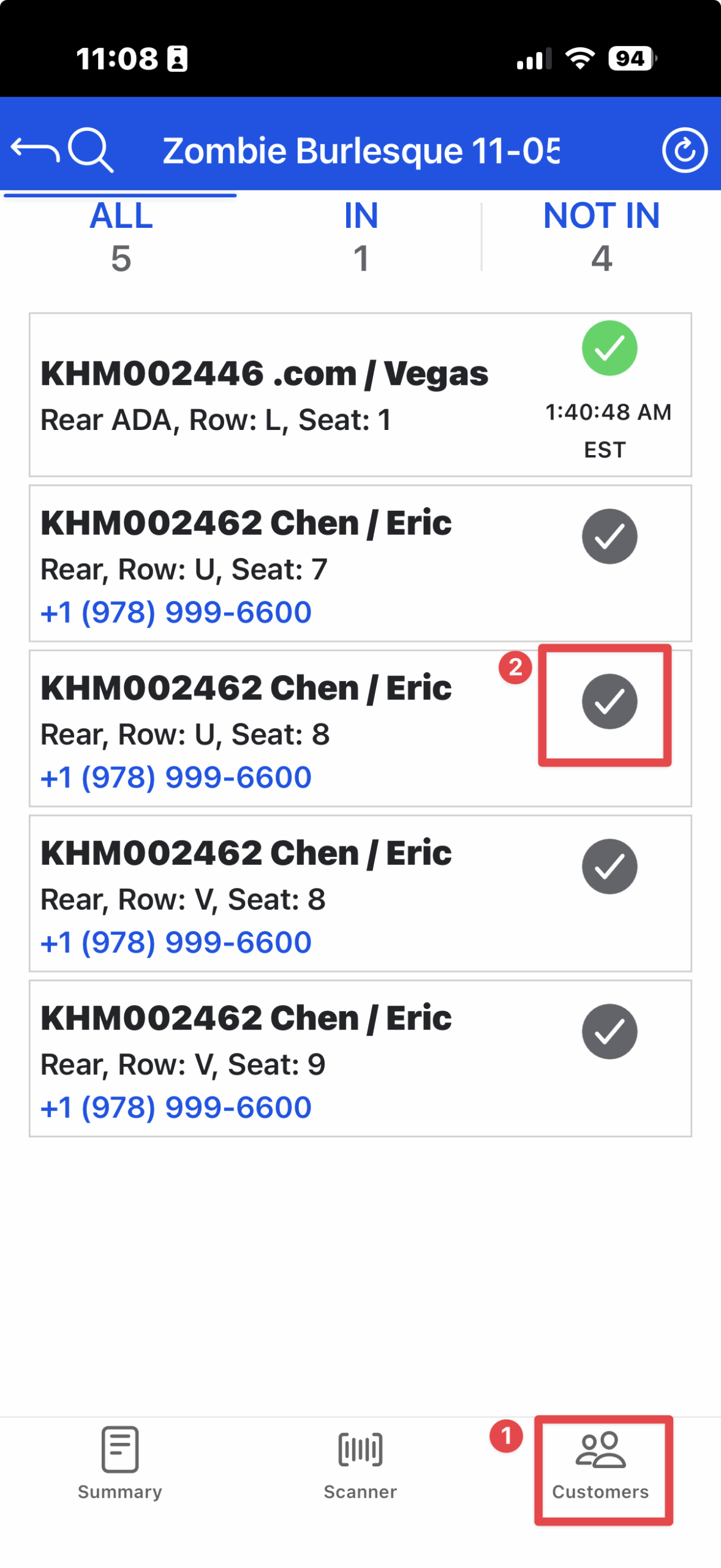
Task: Switch to the ALL tab
Action: pos(121,236)
